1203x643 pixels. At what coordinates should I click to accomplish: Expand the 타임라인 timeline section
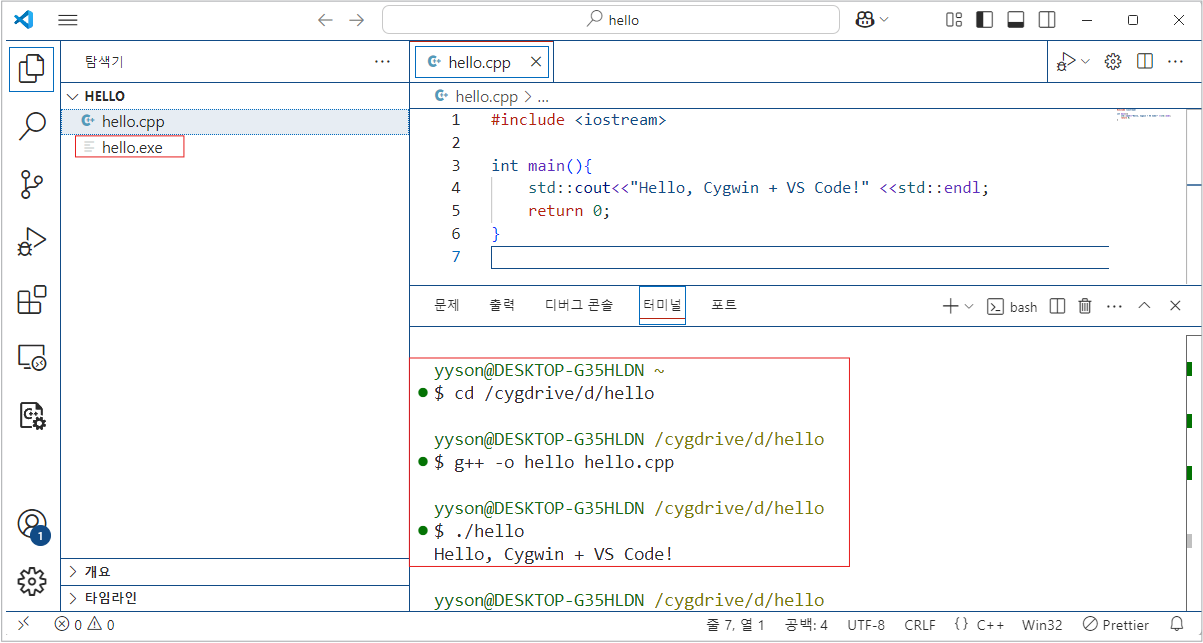coord(234,598)
